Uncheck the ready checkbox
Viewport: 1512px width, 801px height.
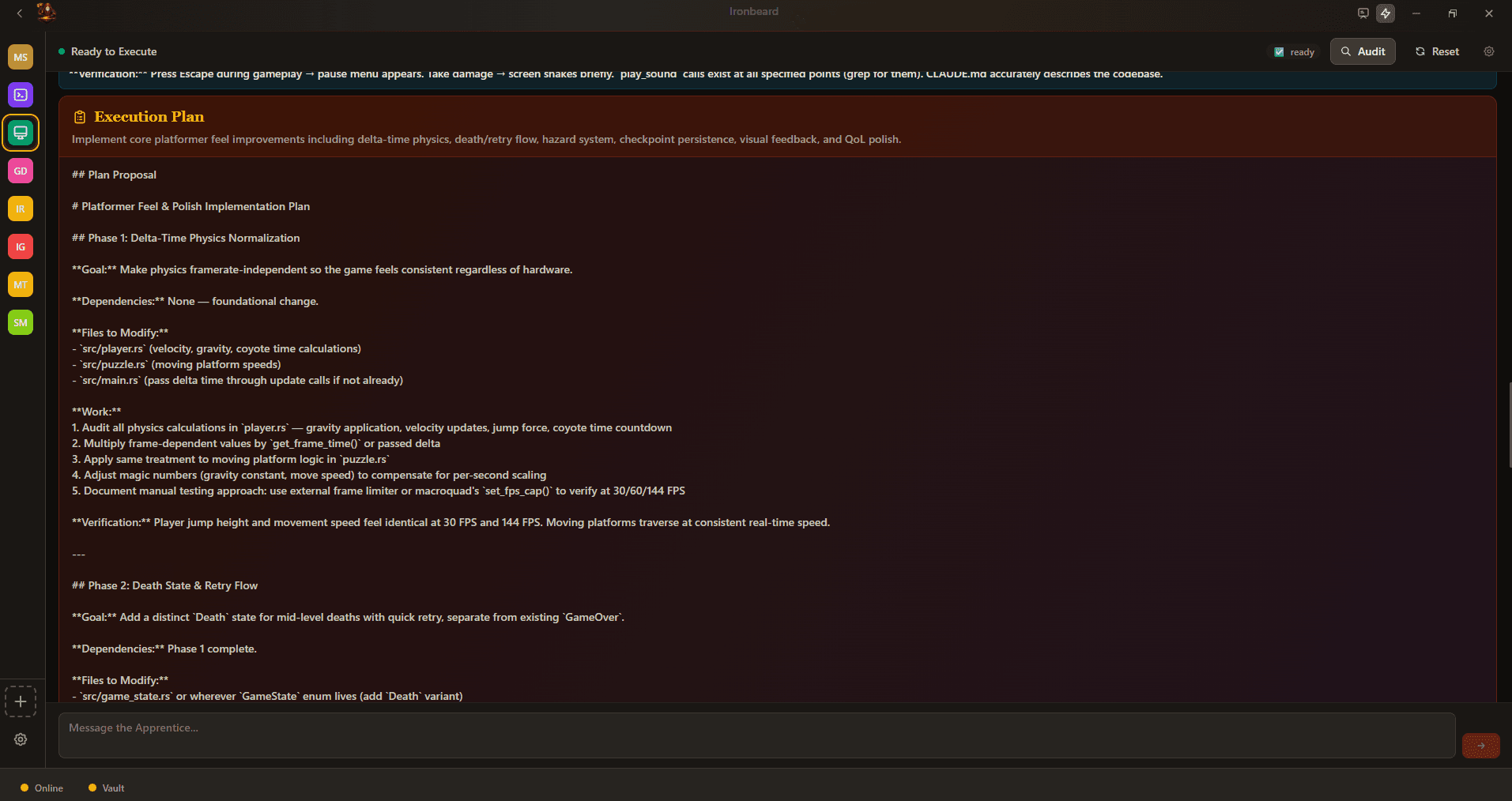1280,51
